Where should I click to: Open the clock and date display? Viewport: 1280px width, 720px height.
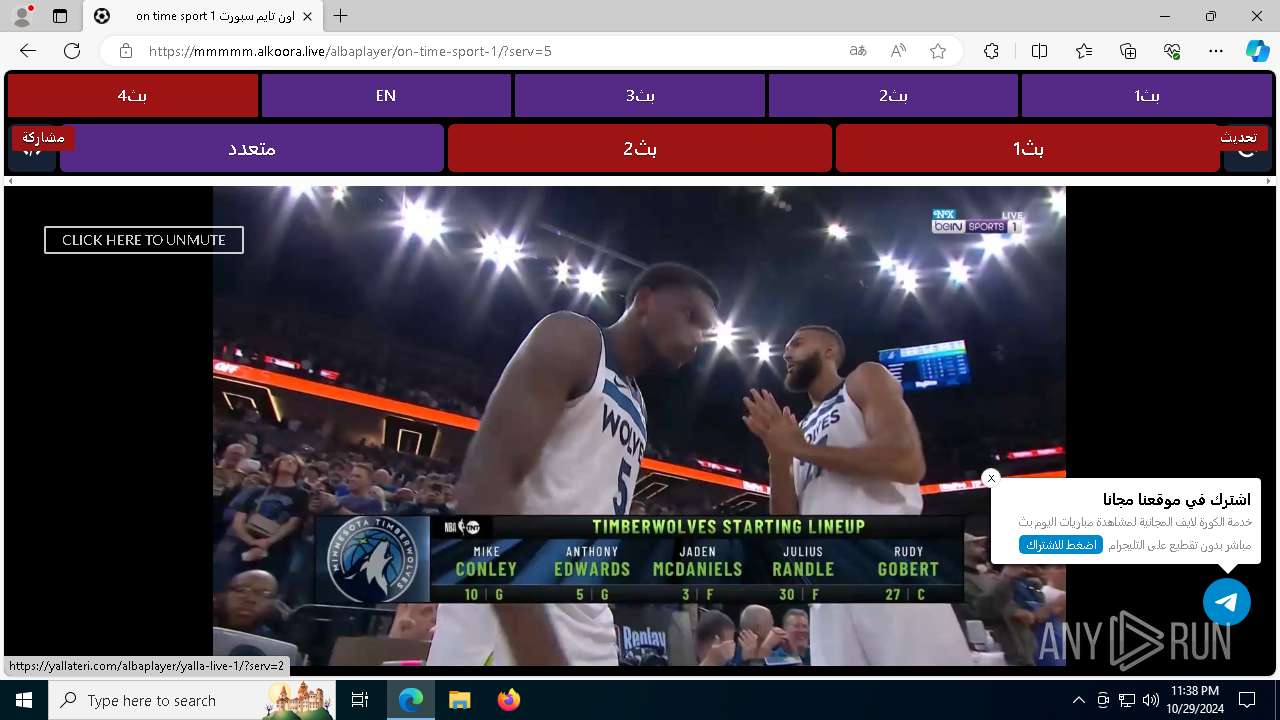click(x=1194, y=700)
